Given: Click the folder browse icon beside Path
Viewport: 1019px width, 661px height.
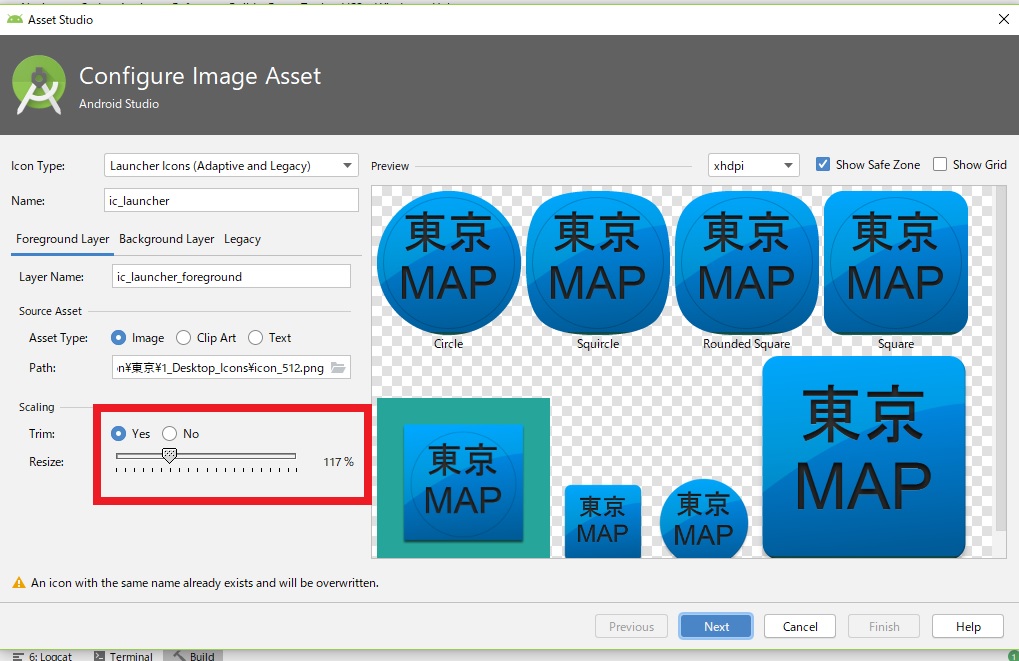Looking at the screenshot, I should coord(339,368).
